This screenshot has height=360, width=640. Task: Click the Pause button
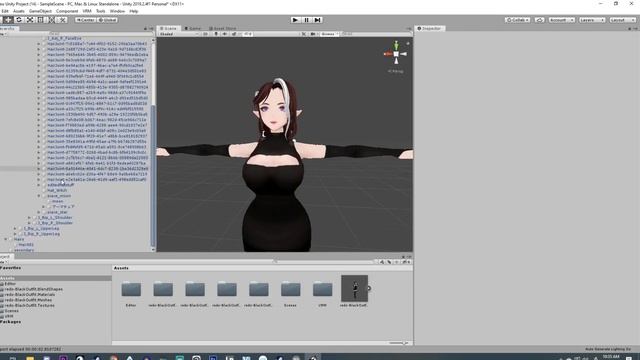[307, 20]
